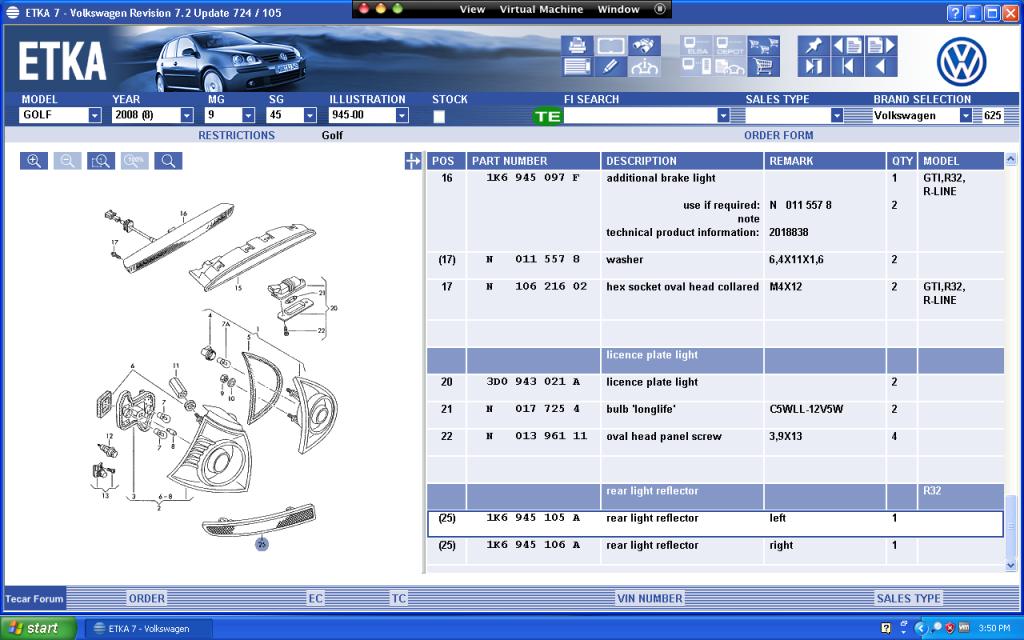Screen dimensions: 1024x640
Task: Zoom in on the illustration
Action: (34, 161)
